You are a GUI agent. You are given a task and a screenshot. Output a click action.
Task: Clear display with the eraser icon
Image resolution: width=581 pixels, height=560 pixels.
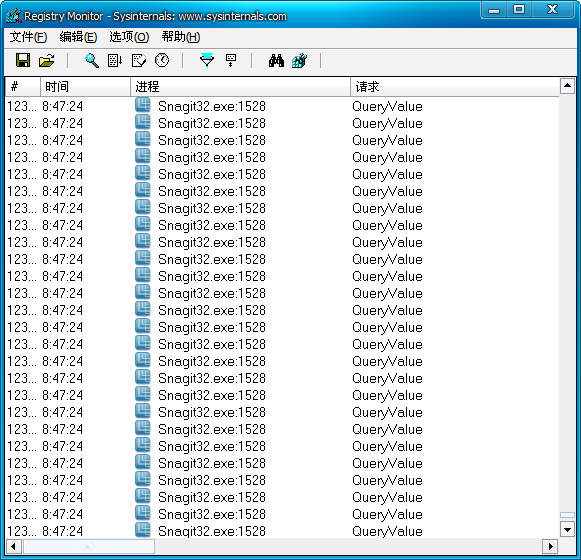pos(139,60)
